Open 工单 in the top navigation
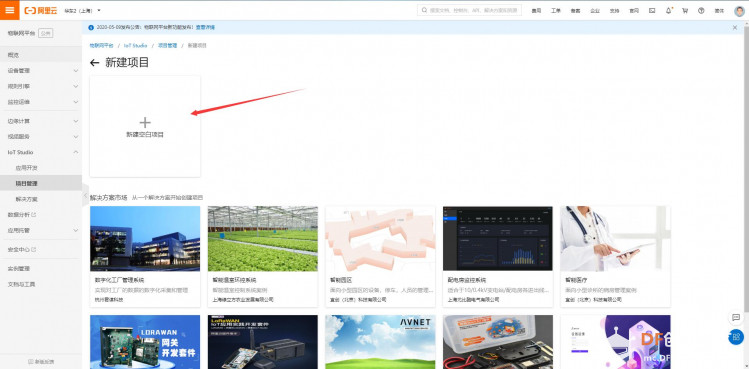The image size is (749, 369). [556, 11]
